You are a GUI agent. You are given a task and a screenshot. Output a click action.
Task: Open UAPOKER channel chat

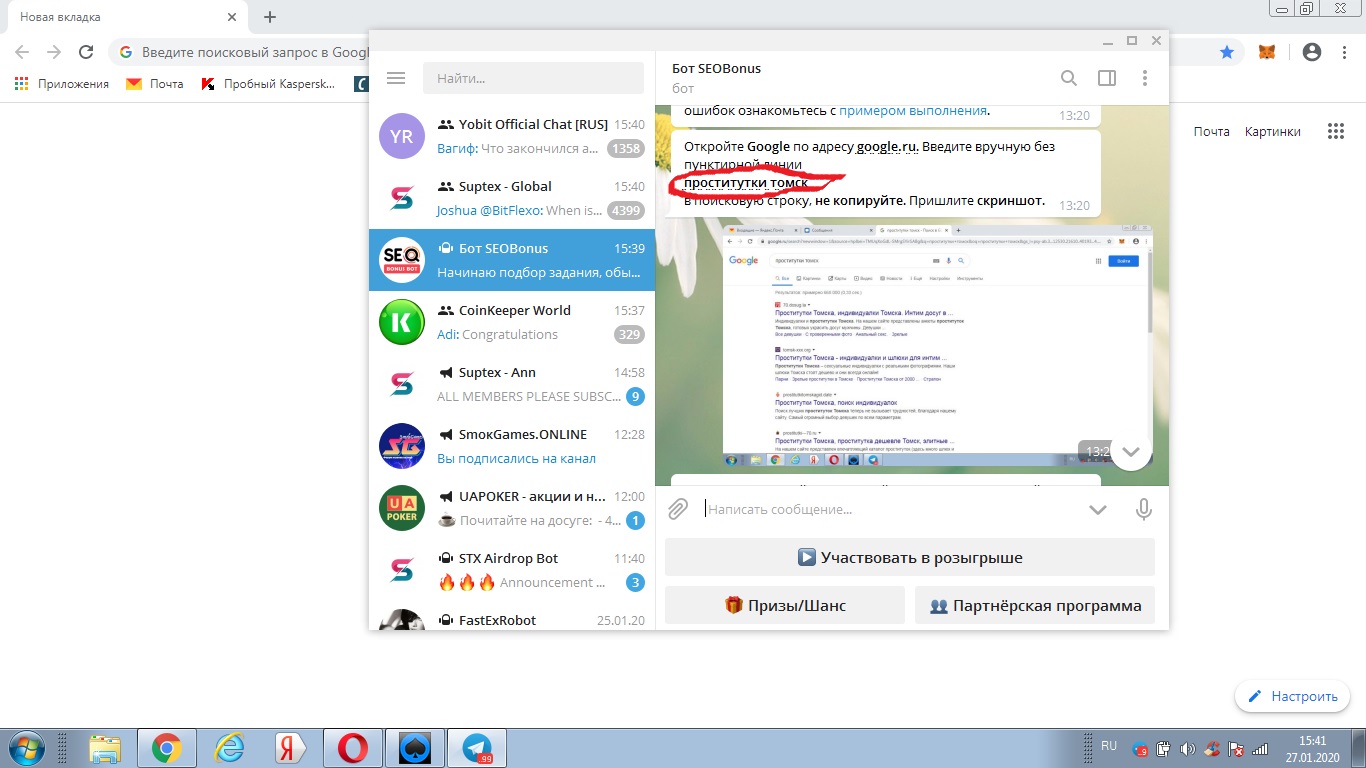512,509
